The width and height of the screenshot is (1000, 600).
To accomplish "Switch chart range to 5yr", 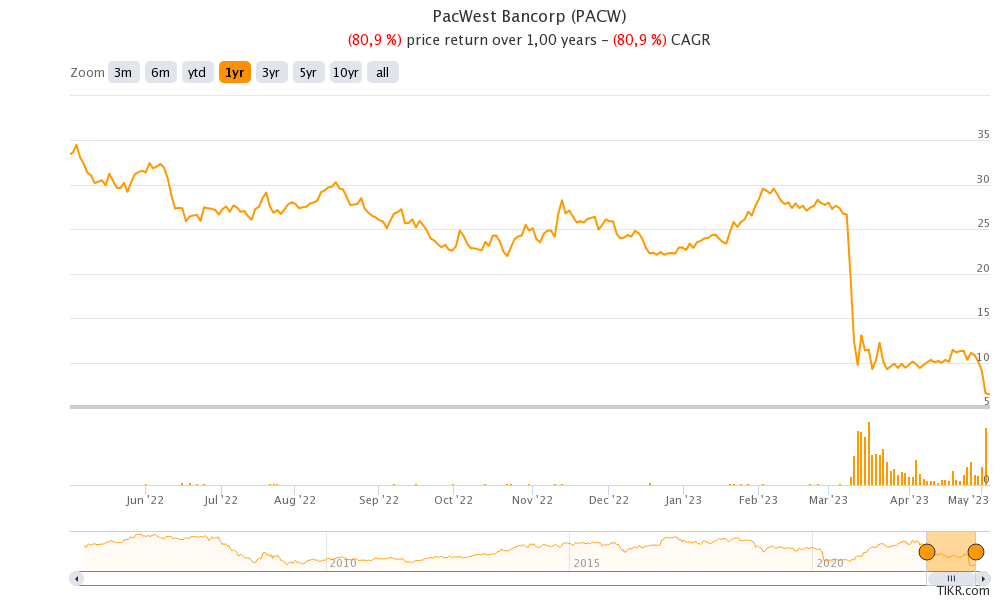I will pyautogui.click(x=308, y=73).
